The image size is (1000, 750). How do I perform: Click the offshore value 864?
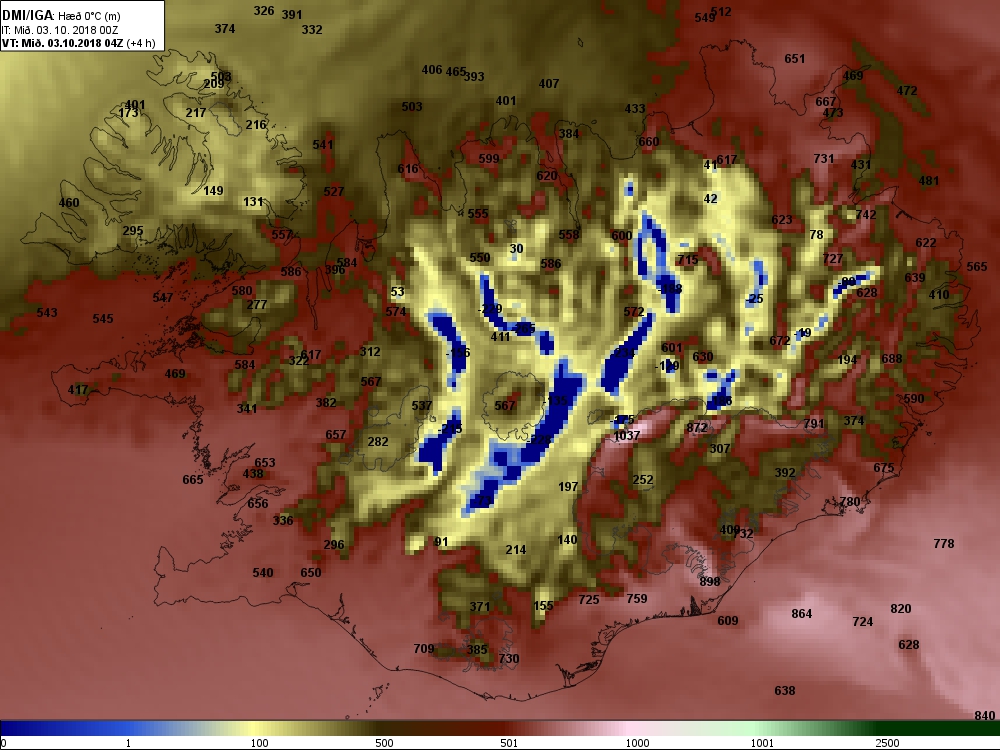pos(802,614)
